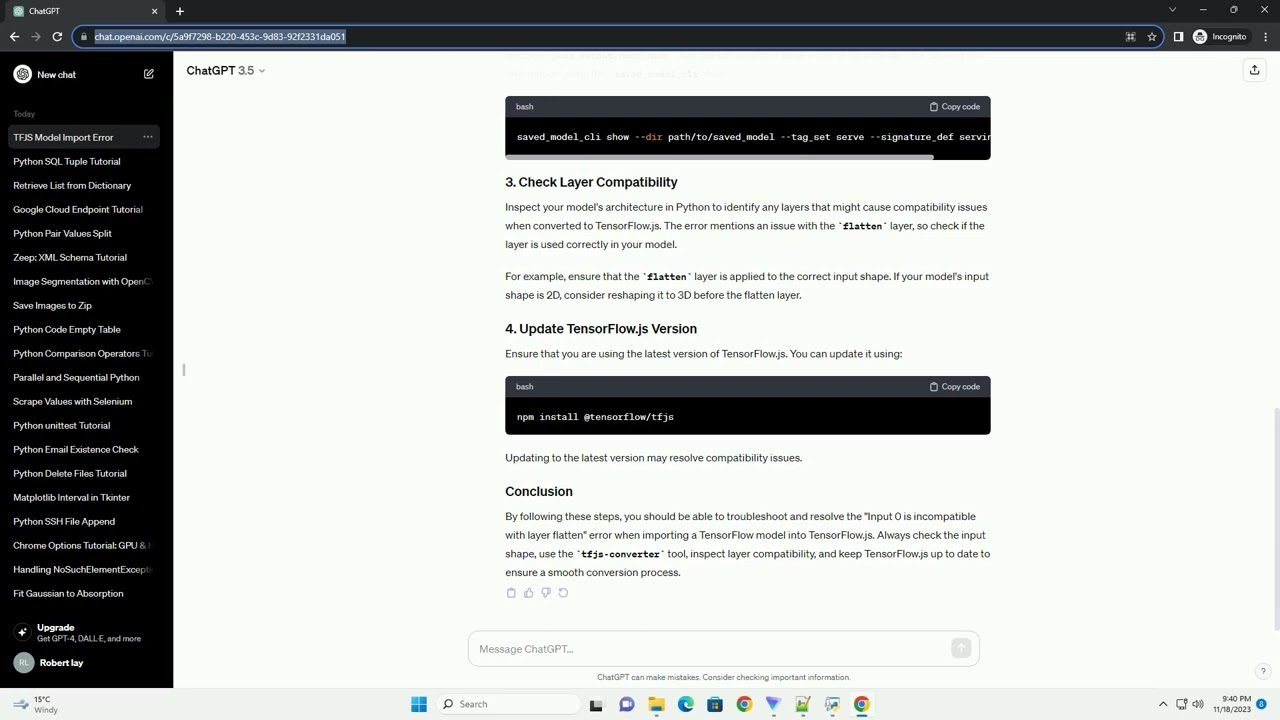Click the ChatGPT logo in sidebar
Viewport: 1280px width, 720px height.
(22, 74)
